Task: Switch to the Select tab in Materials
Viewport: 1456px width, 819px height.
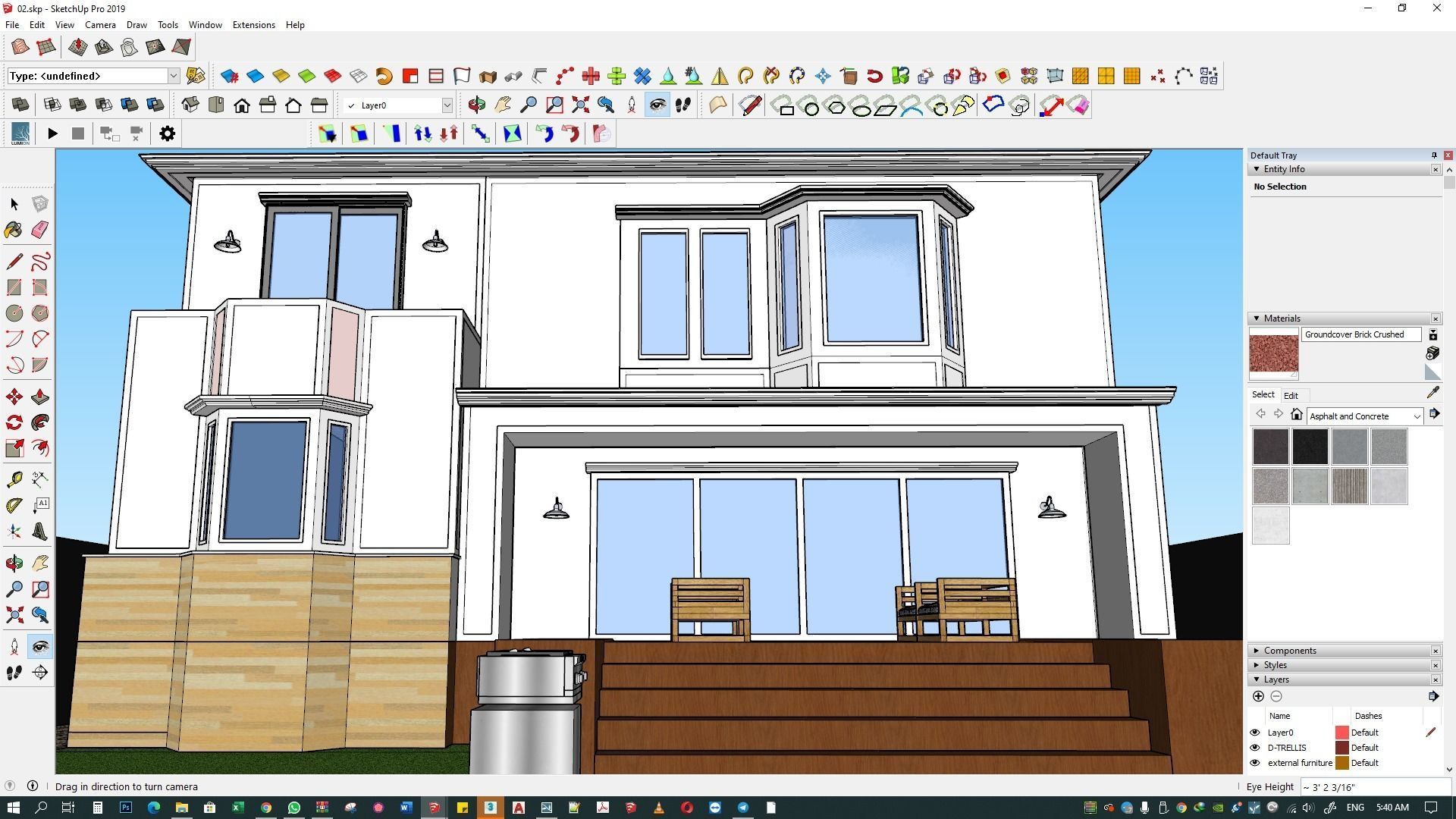Action: pyautogui.click(x=1263, y=394)
